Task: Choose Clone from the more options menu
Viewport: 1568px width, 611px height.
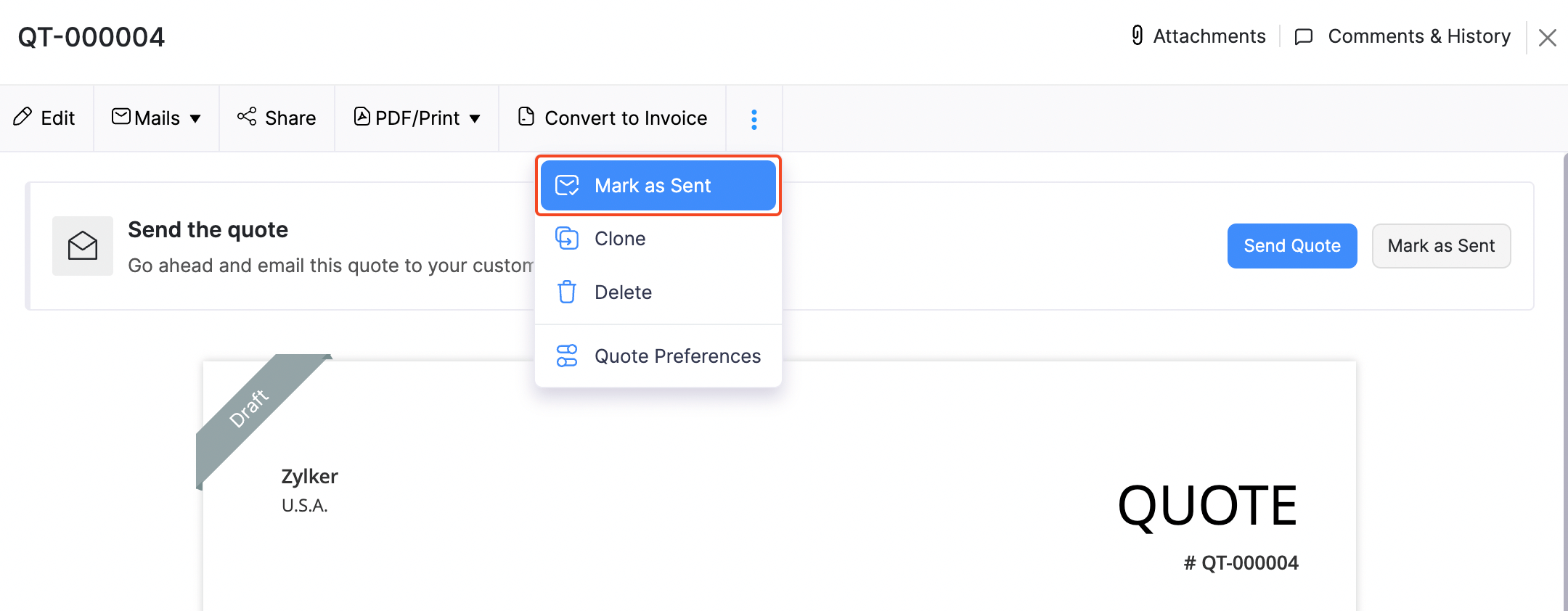Action: (620, 239)
